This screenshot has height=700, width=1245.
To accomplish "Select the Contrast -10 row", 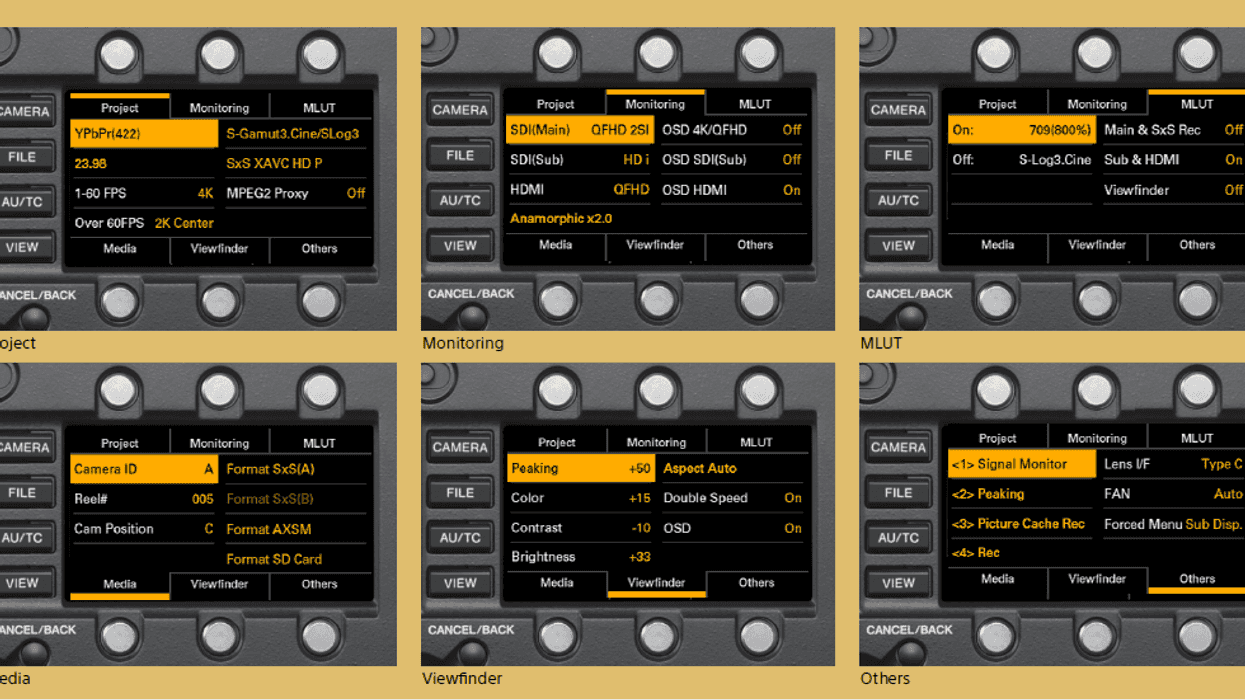I will click(580, 528).
